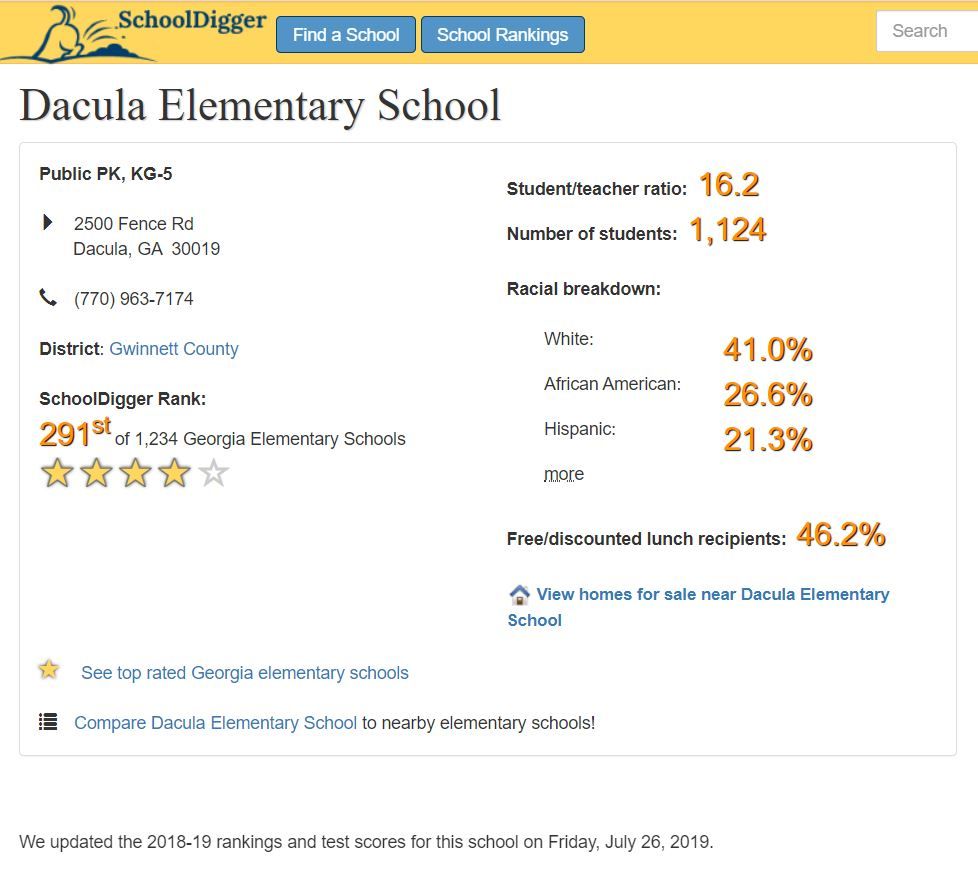Click the gold star icon beside top rated link

[x=48, y=669]
